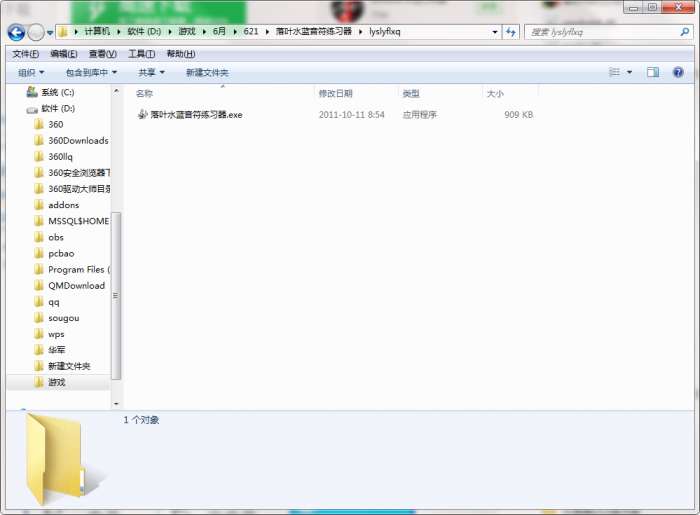The image size is (700, 515).
Task: Select the addons folder in tree
Action: click(x=63, y=205)
